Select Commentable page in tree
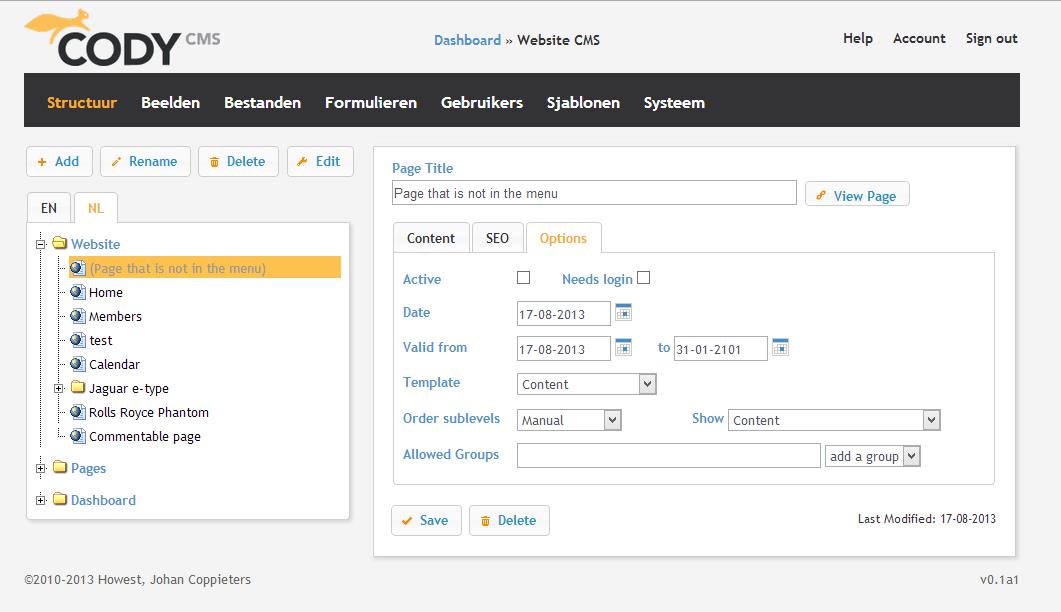Image resolution: width=1061 pixels, height=612 pixels. tap(145, 437)
